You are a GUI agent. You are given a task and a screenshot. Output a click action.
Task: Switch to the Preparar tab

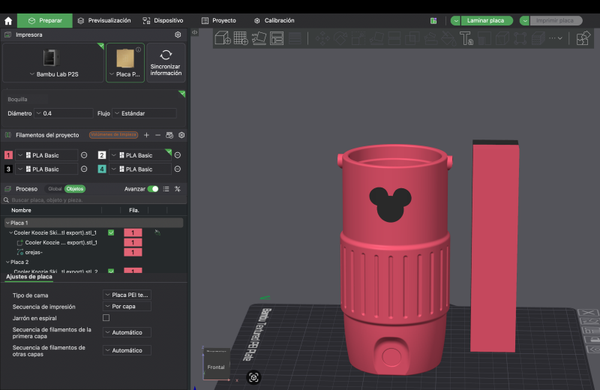coord(45,21)
